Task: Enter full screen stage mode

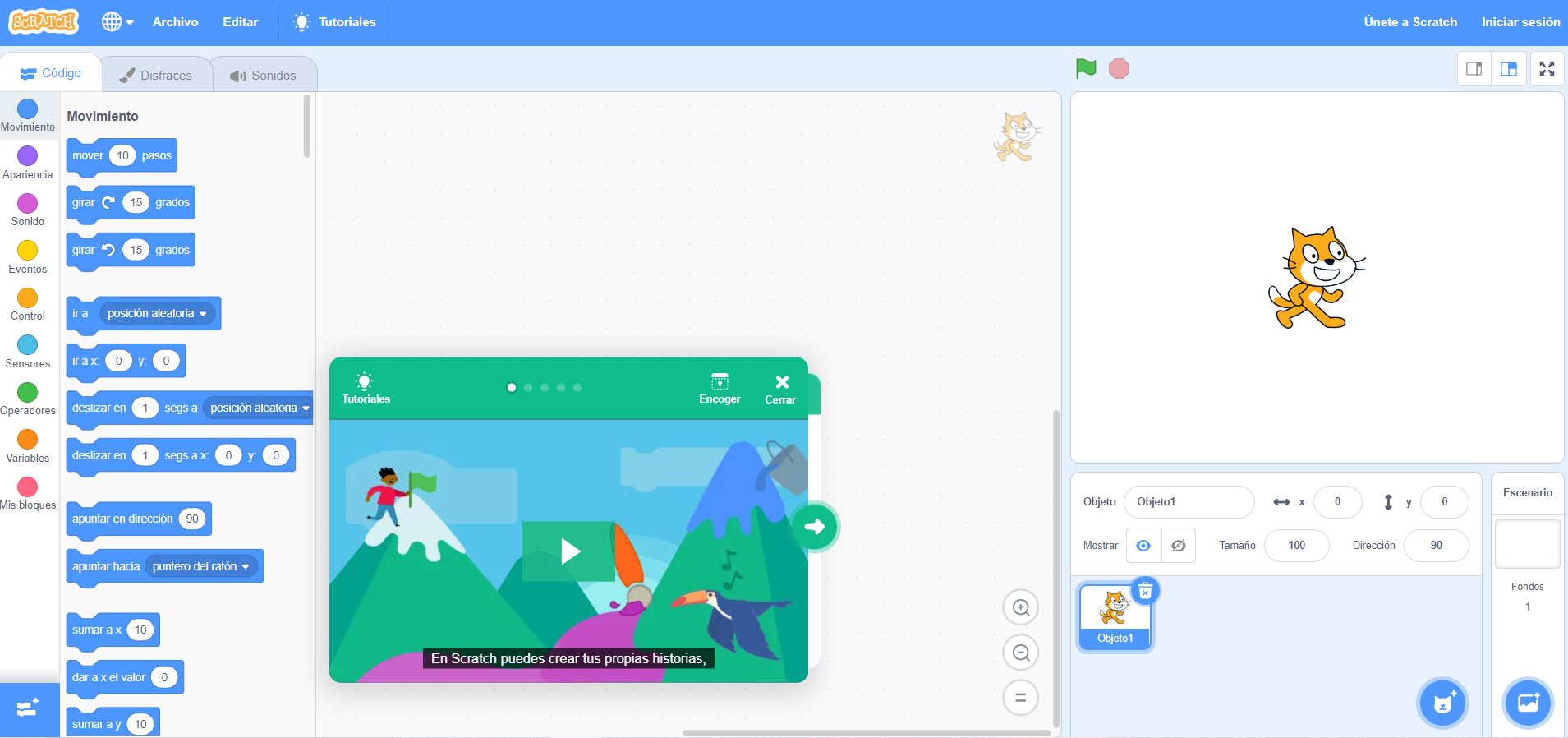Action: tap(1547, 69)
